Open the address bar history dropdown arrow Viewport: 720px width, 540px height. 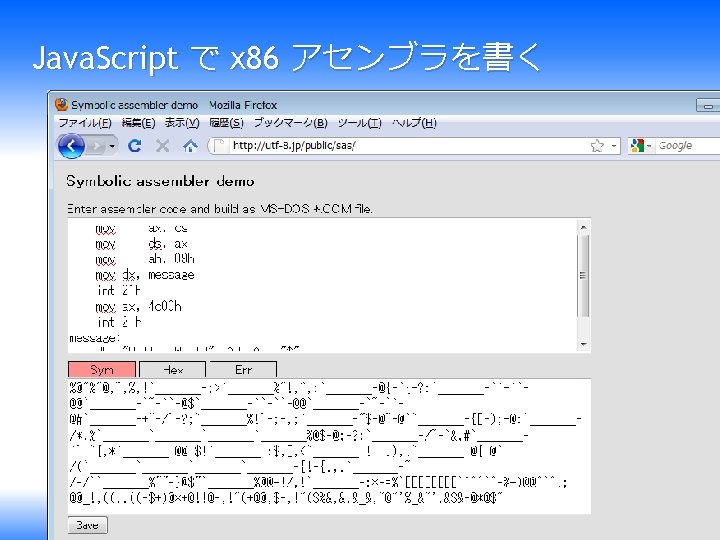(613, 146)
